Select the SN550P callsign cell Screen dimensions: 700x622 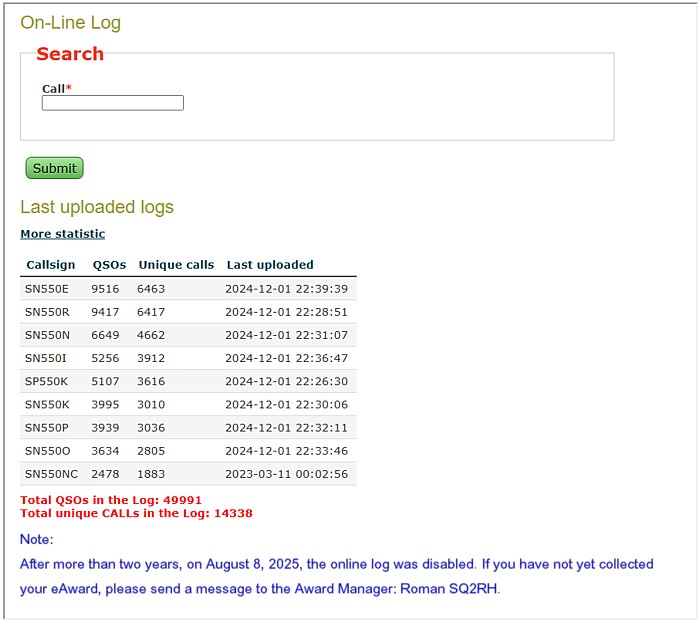tap(46, 427)
